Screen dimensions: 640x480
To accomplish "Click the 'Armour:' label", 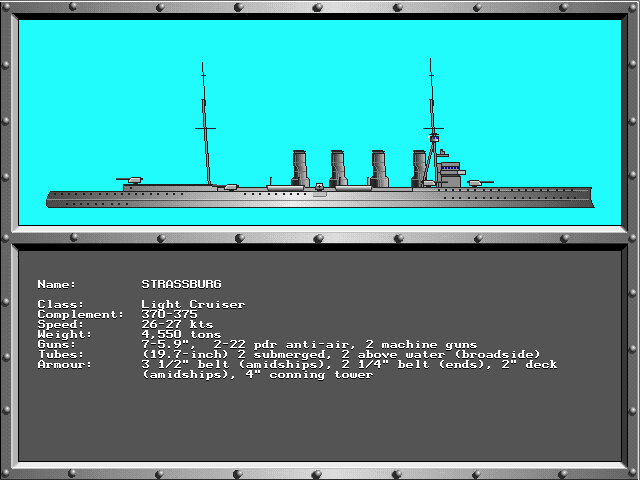I will (64, 364).
